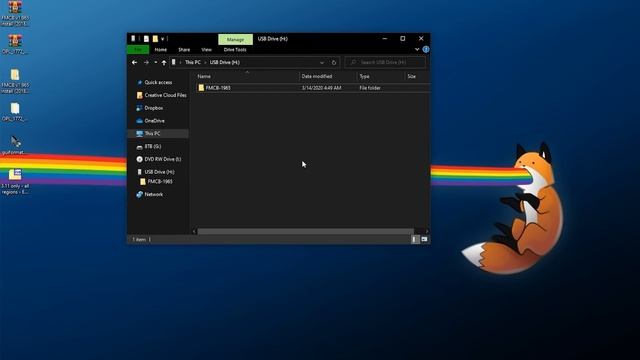Select This PC in the address path
The width and height of the screenshot is (640, 360).
point(193,62)
